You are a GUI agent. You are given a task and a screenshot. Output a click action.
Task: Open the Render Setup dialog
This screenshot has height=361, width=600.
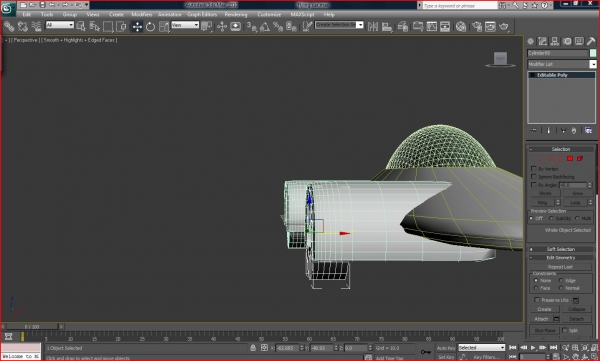click(477, 26)
